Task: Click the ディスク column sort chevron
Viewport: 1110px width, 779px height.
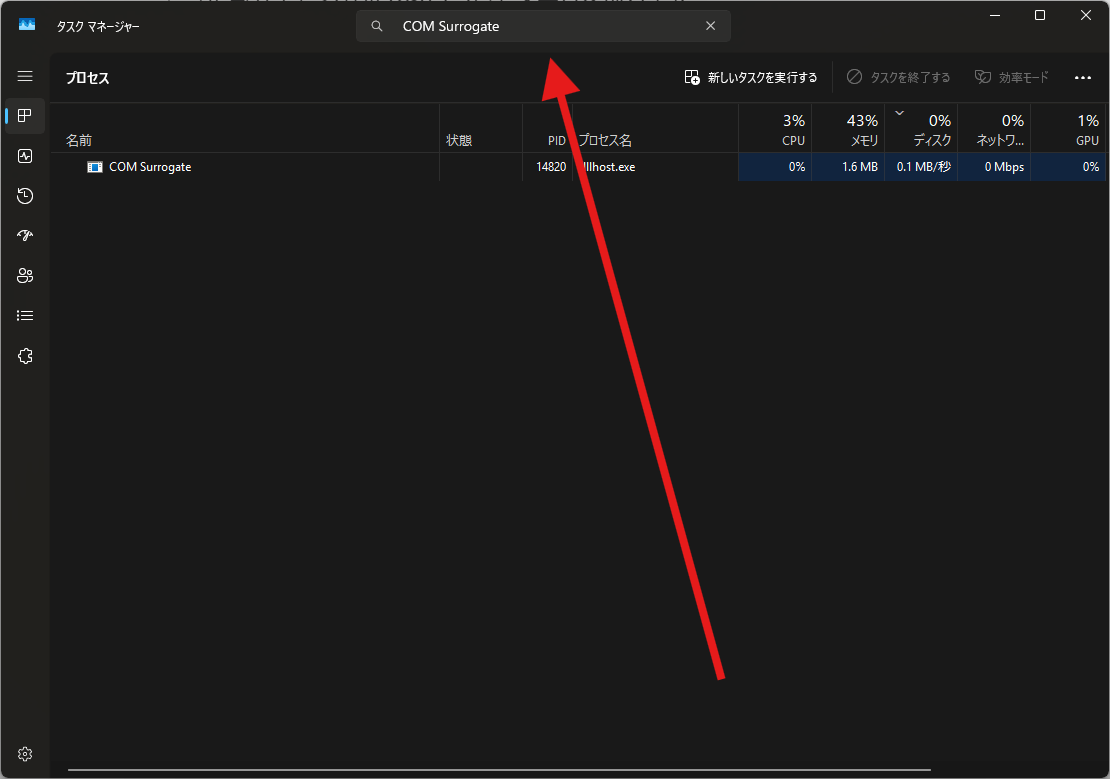Action: coord(898,113)
